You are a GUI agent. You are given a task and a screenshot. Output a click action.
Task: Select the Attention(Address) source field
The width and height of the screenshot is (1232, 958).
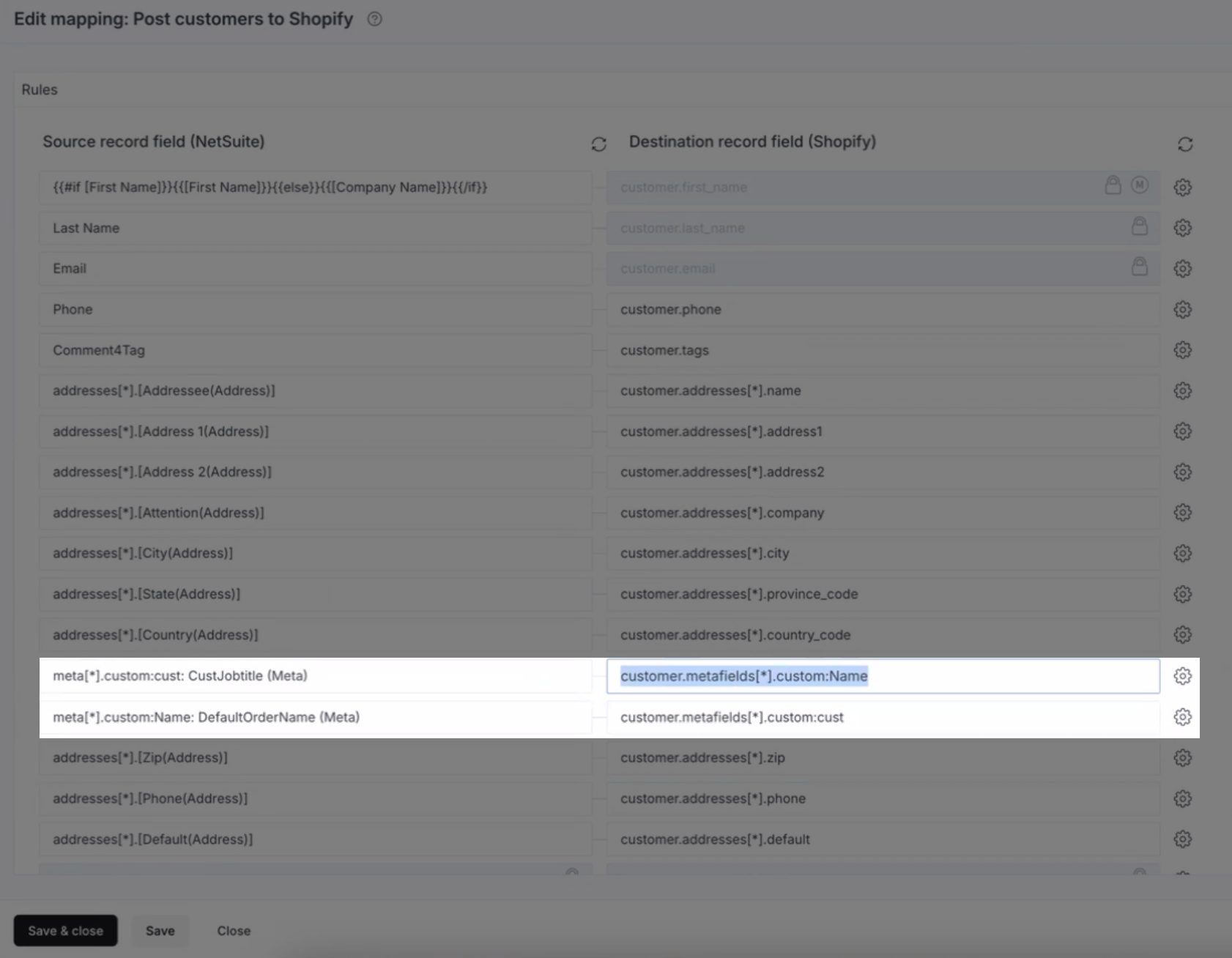[x=315, y=513]
